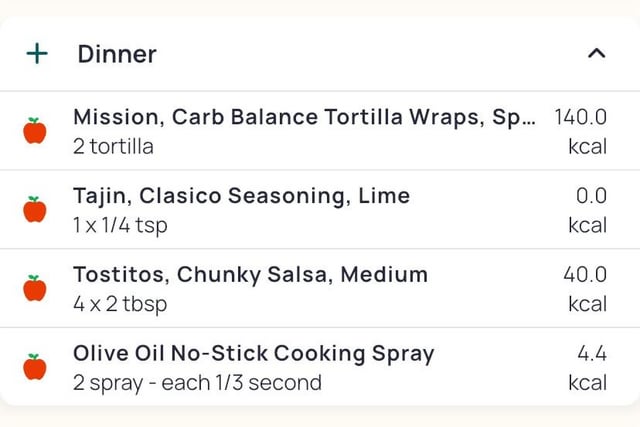
Task: Tap the 40.0 kcal value for salsa
Action: (x=585, y=274)
